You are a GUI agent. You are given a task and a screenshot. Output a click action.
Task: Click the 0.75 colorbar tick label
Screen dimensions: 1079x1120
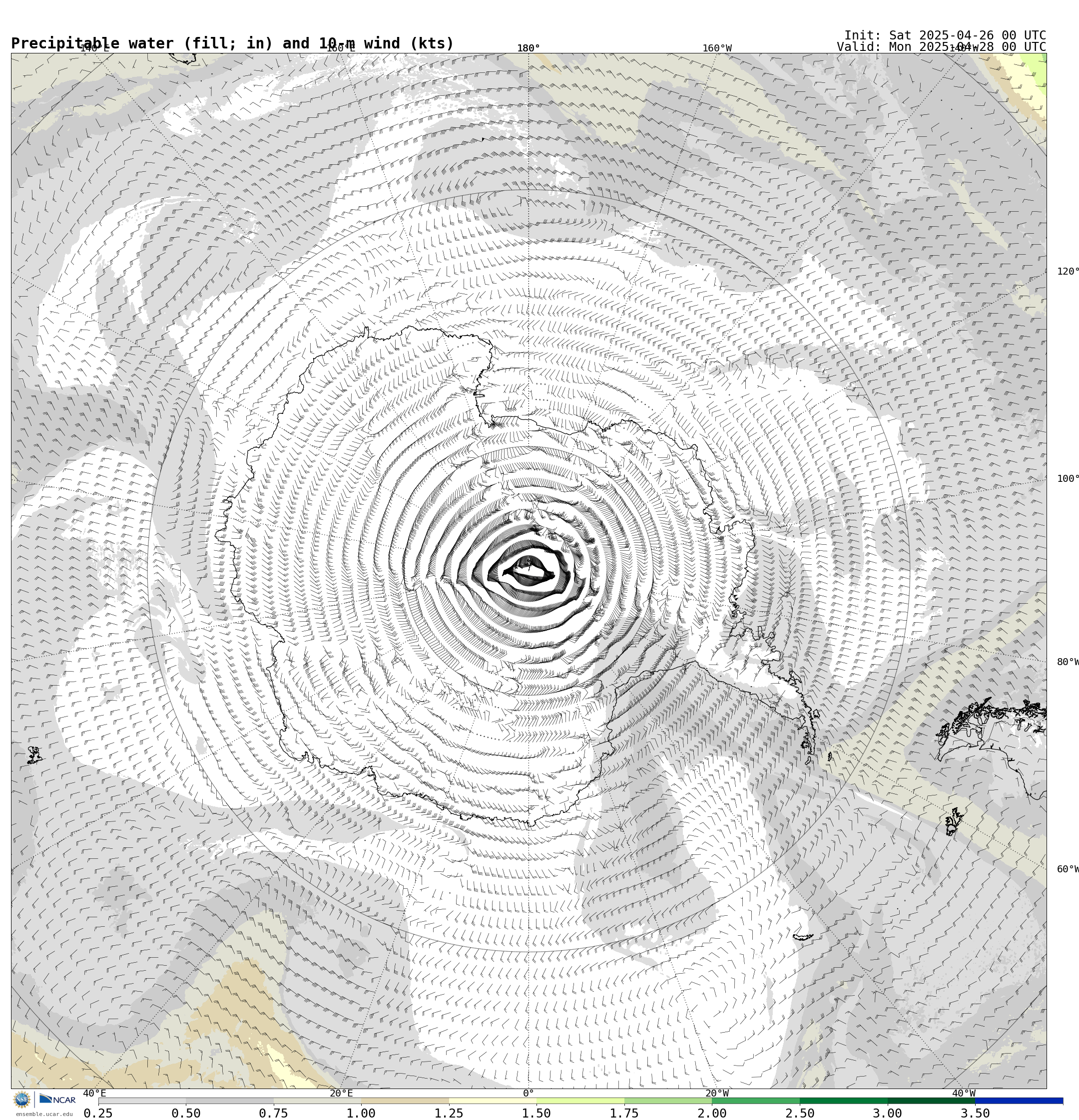273,1113
